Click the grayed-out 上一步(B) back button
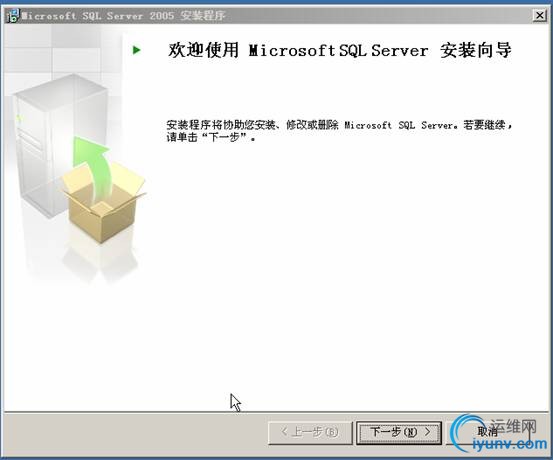 (310, 432)
